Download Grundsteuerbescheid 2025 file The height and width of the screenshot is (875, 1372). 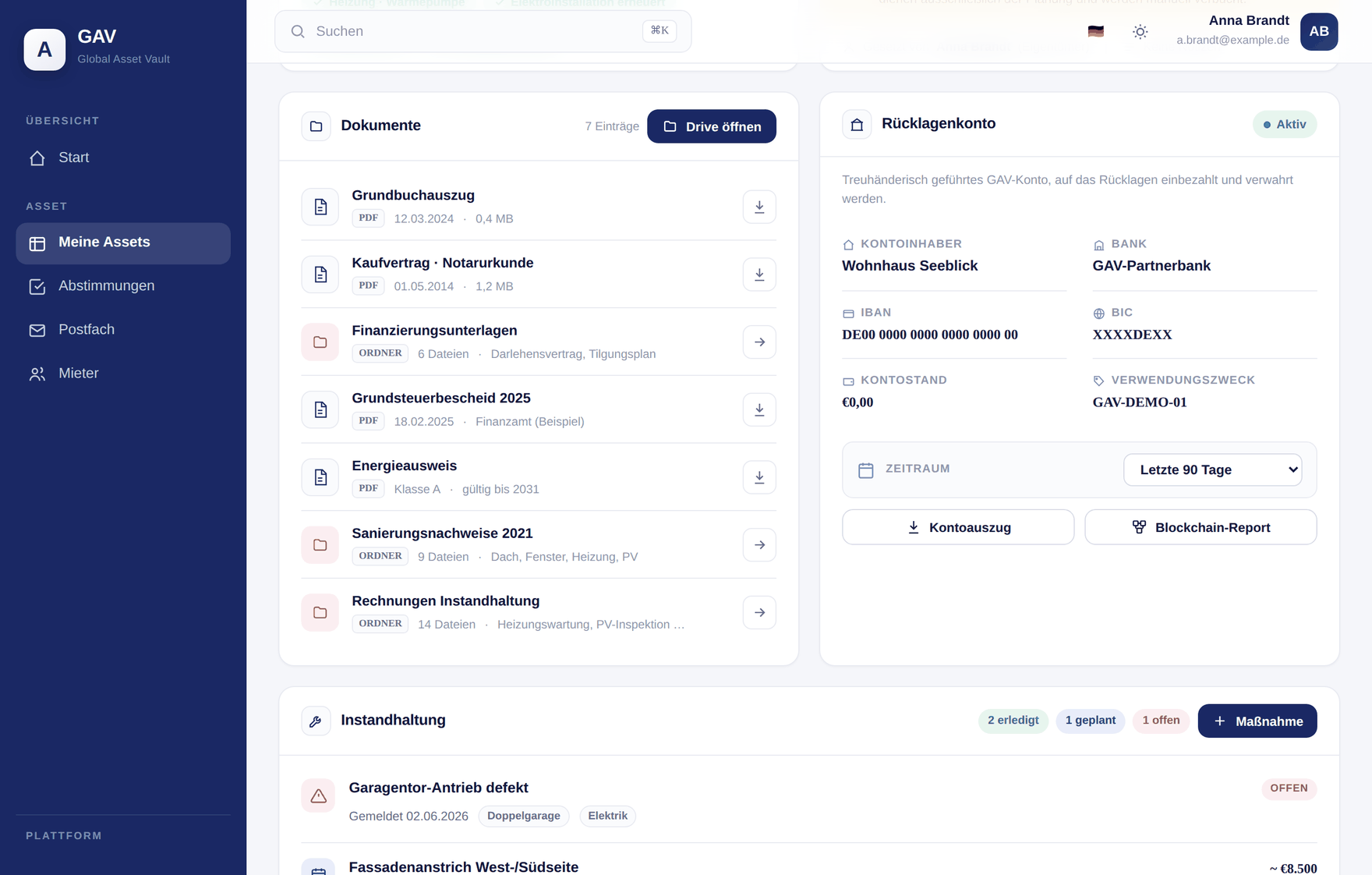tap(759, 409)
